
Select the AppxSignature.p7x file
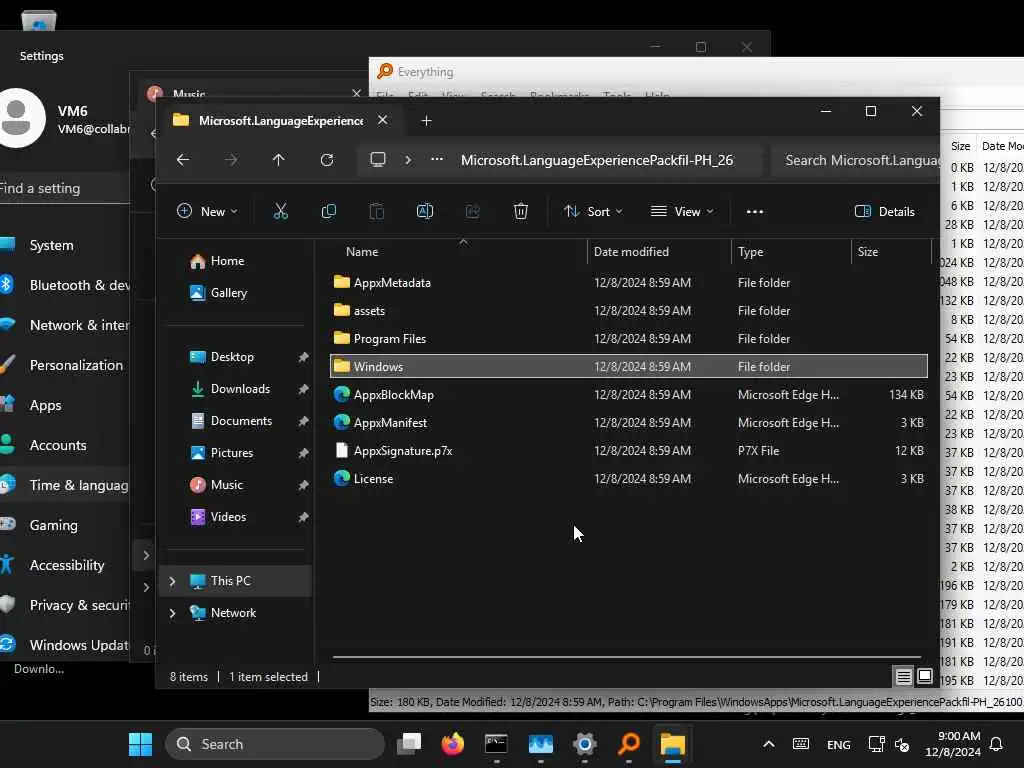tap(629, 451)
